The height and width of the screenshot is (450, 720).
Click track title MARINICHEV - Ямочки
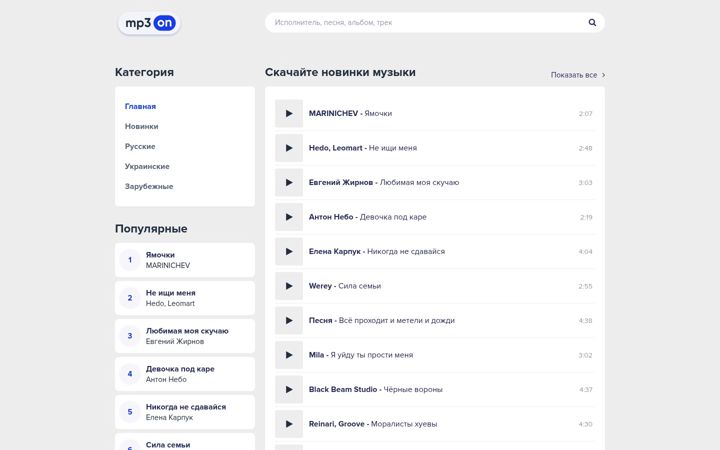point(350,113)
